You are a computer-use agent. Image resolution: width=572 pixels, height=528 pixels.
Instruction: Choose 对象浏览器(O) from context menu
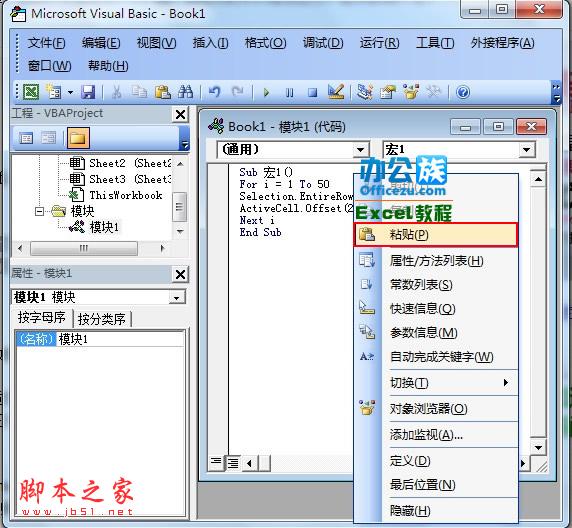point(436,409)
